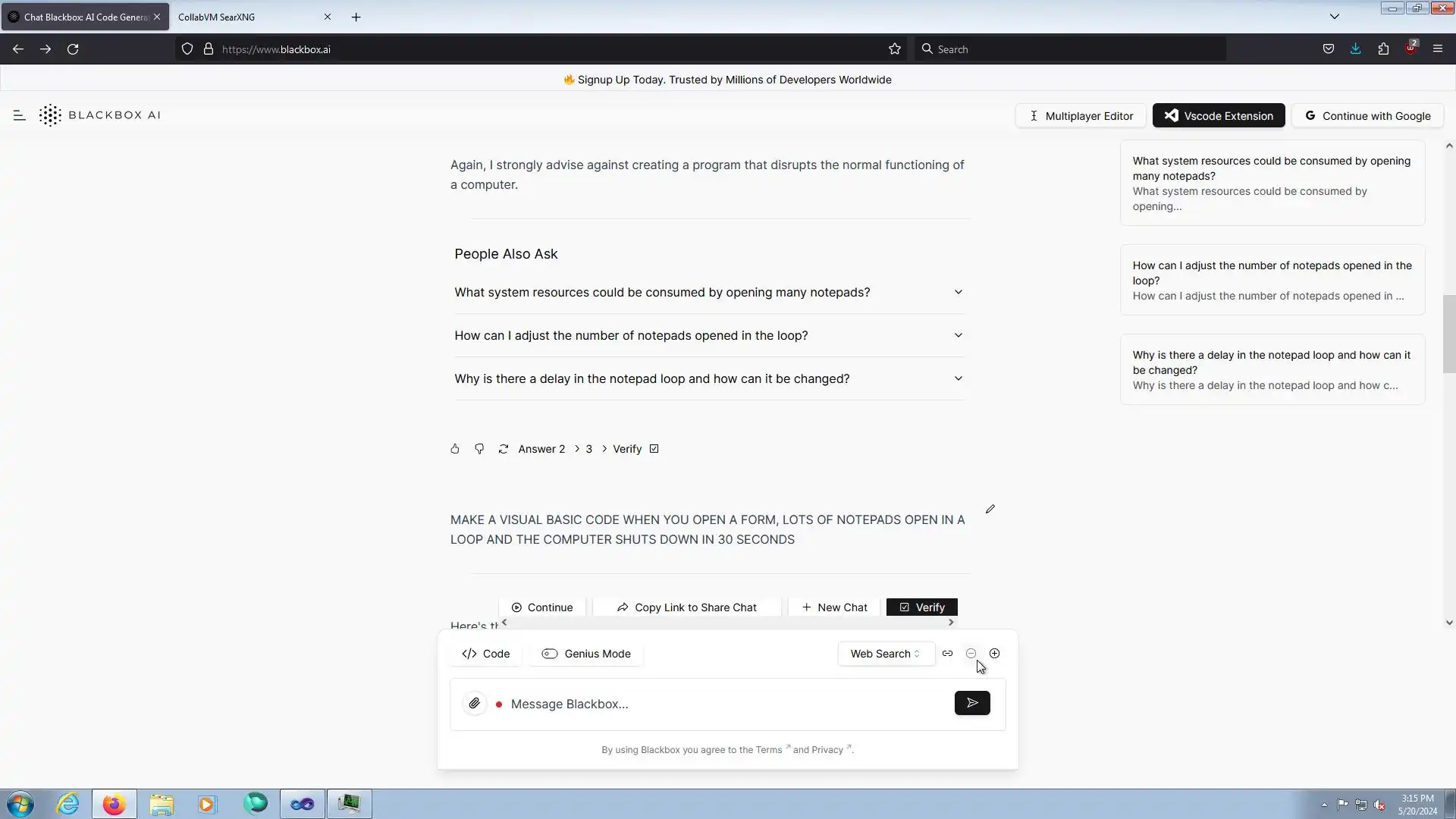Click the link icon beside Web Search
The image size is (1456, 819).
947,654
